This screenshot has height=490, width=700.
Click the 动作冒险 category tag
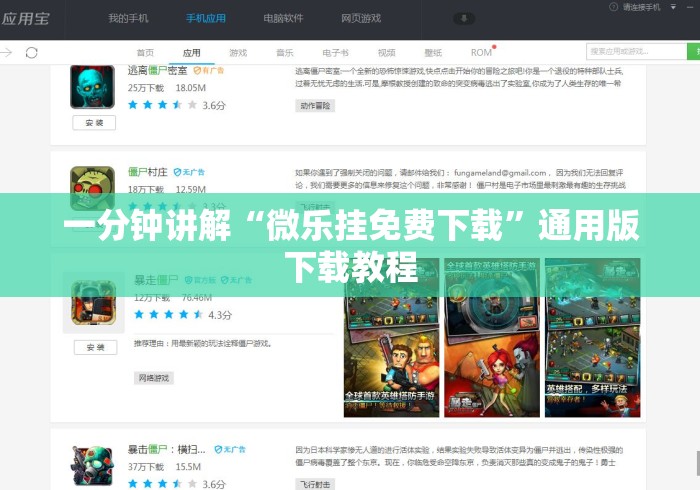point(315,106)
